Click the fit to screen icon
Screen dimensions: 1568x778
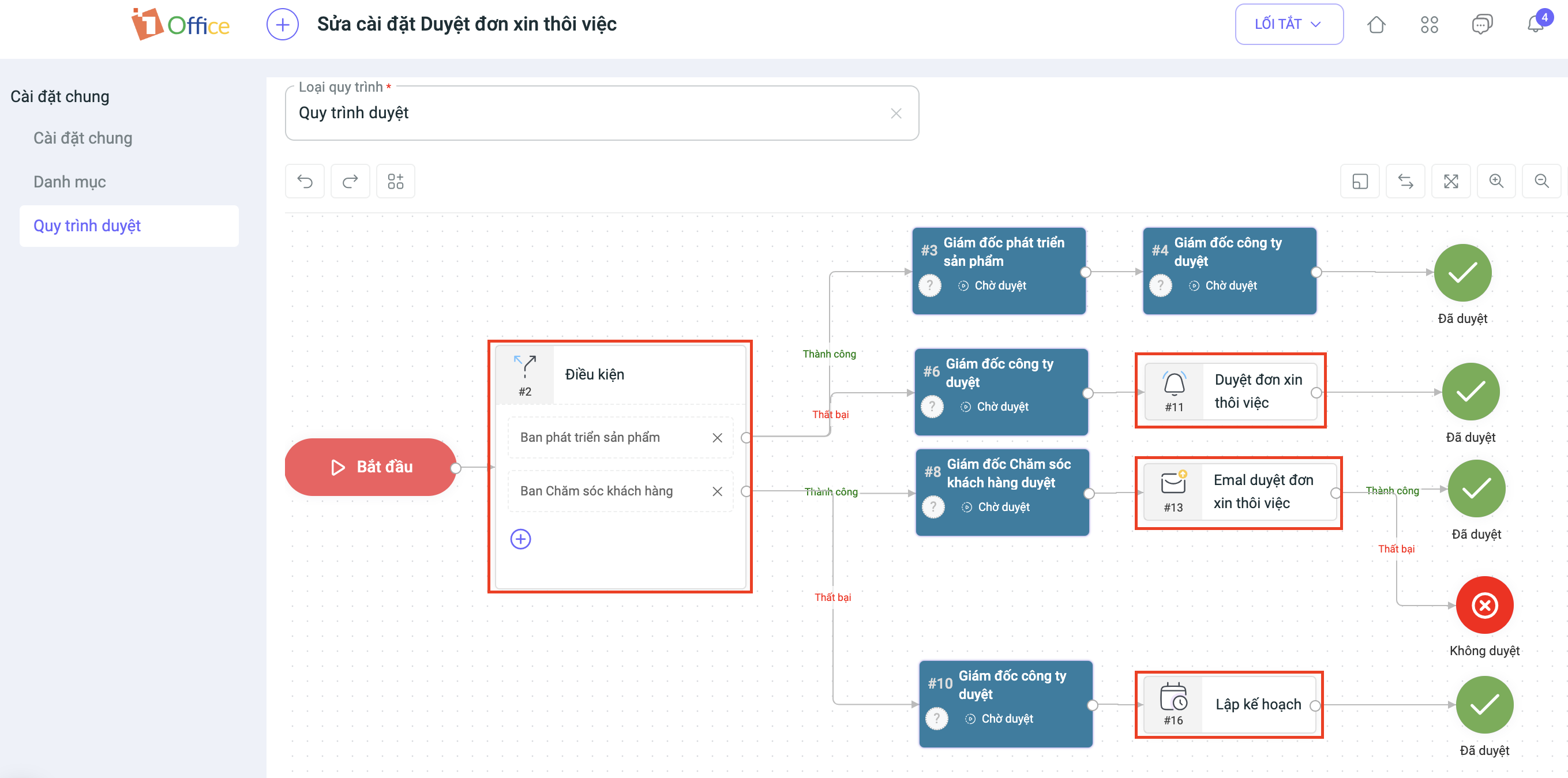pos(1451,181)
